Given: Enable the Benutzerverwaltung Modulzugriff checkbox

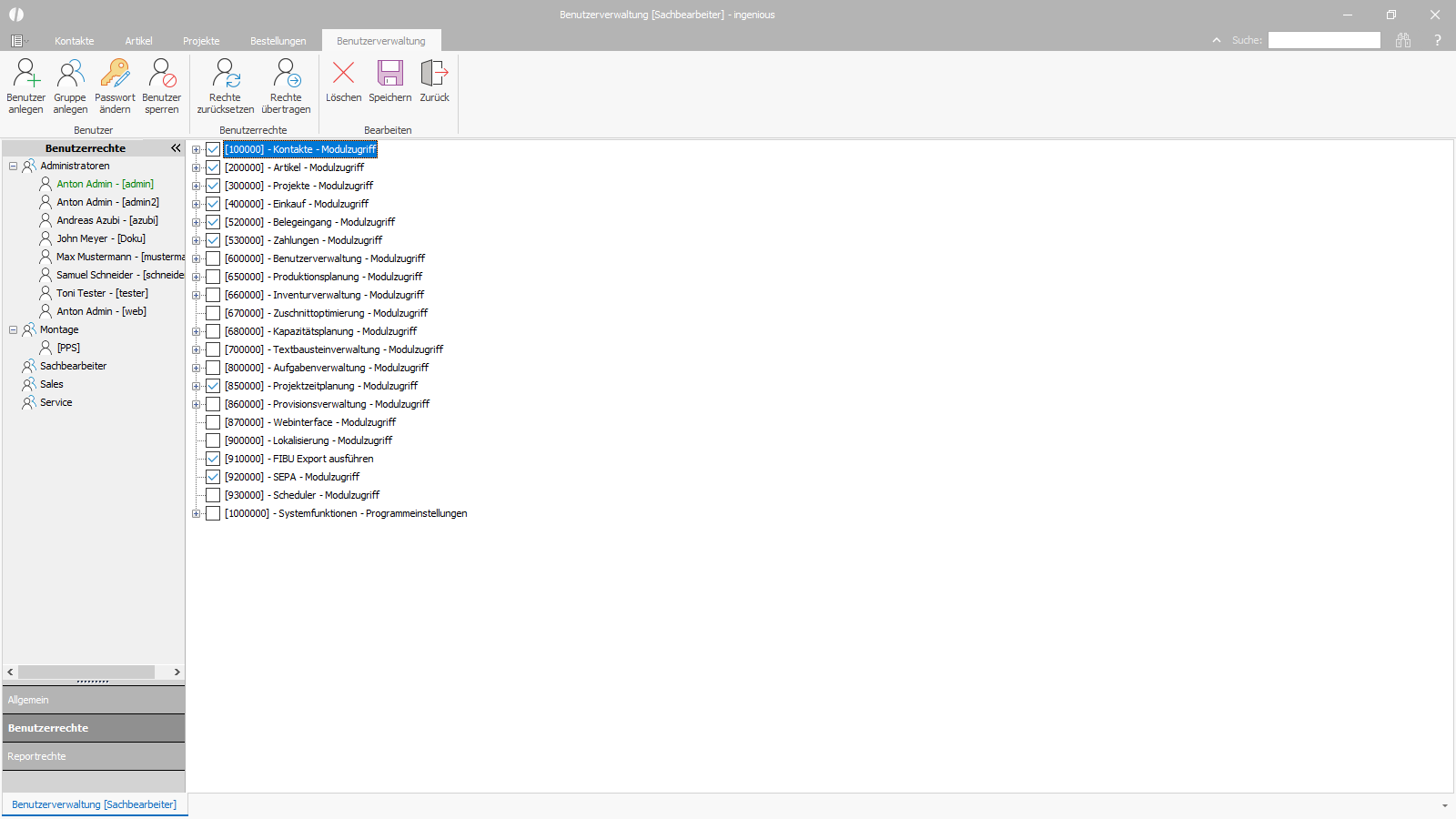Looking at the screenshot, I should [x=213, y=258].
